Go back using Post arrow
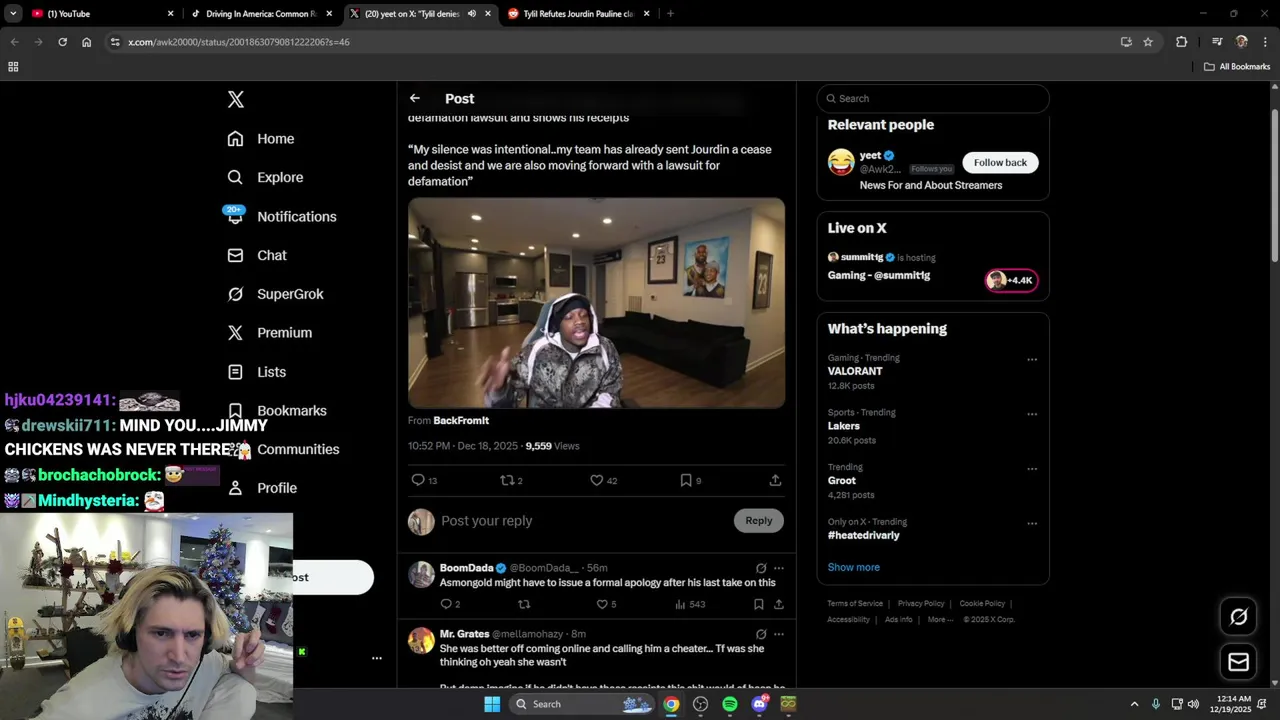Image resolution: width=1280 pixels, height=720 pixels. tap(415, 98)
